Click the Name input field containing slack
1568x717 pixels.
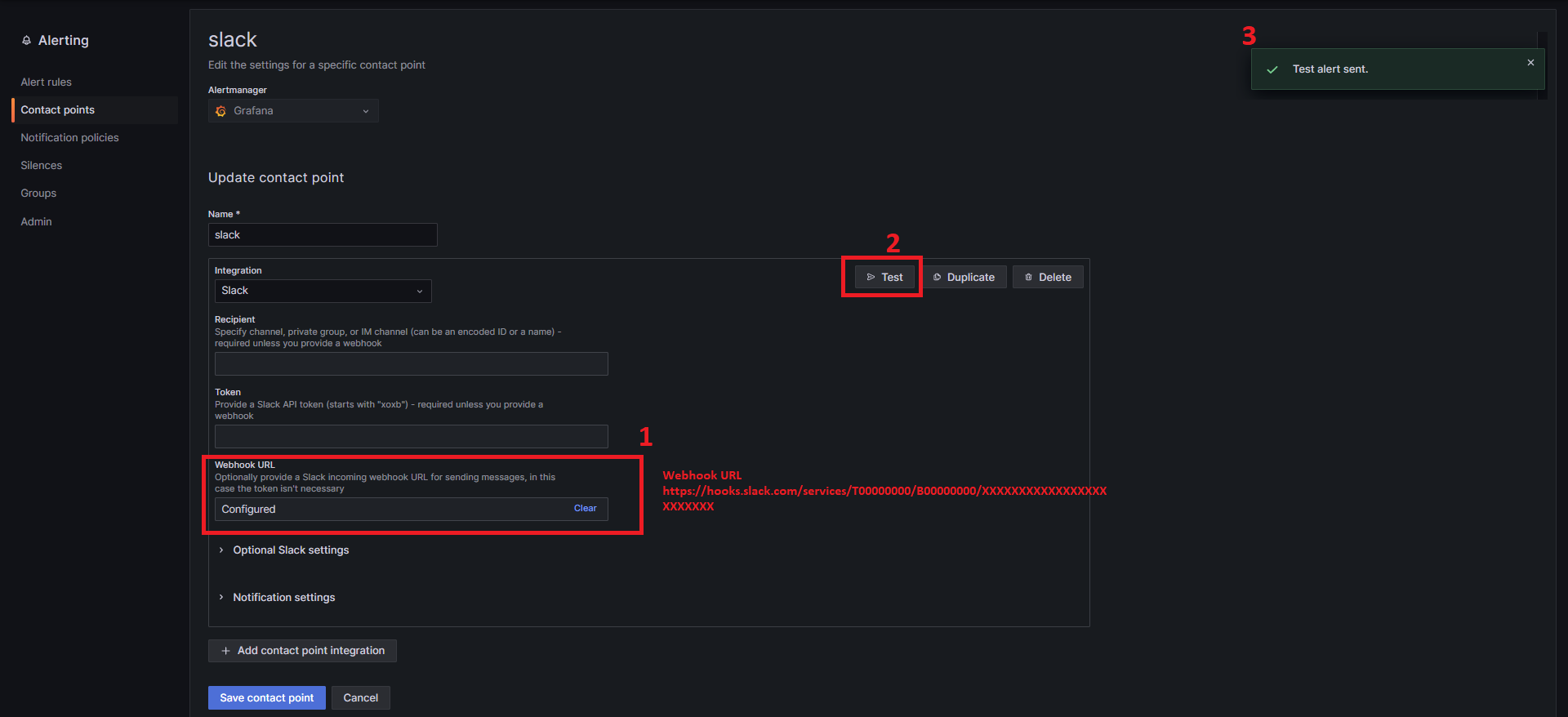pos(323,234)
